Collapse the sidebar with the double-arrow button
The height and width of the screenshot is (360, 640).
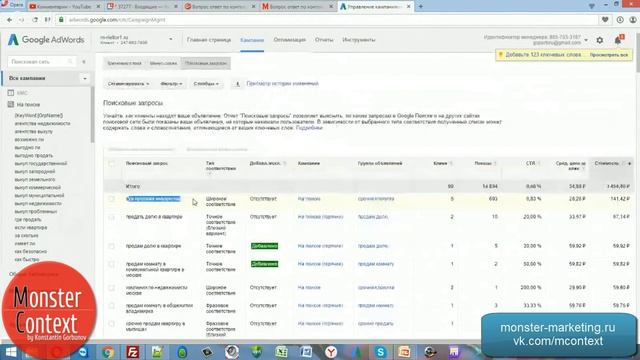click(x=84, y=62)
